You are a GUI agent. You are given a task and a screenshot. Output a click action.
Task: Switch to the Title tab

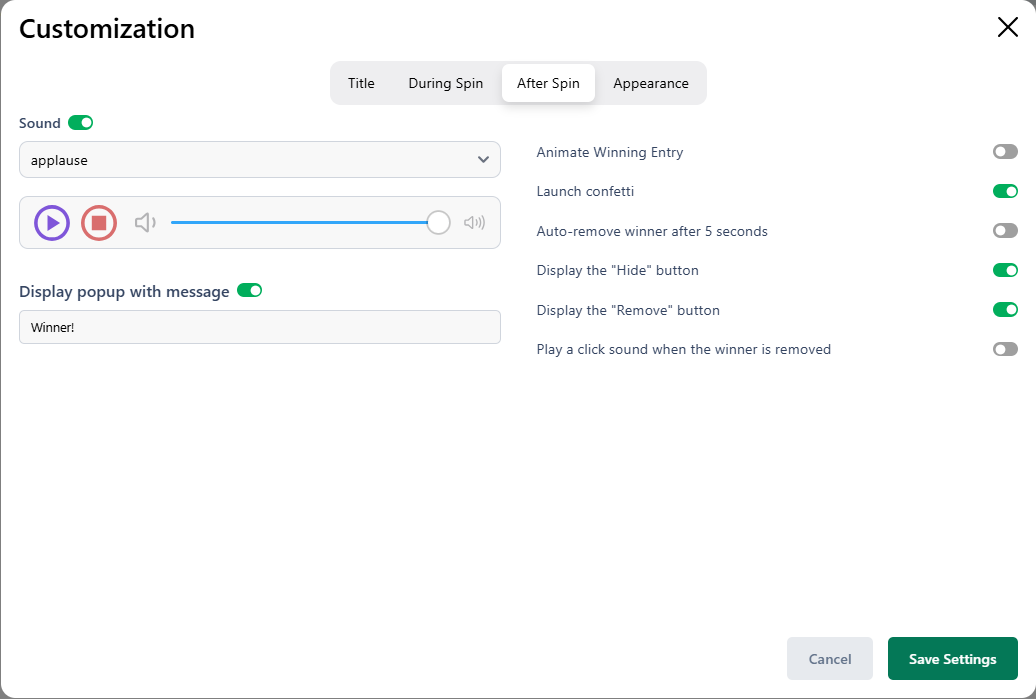click(x=361, y=83)
